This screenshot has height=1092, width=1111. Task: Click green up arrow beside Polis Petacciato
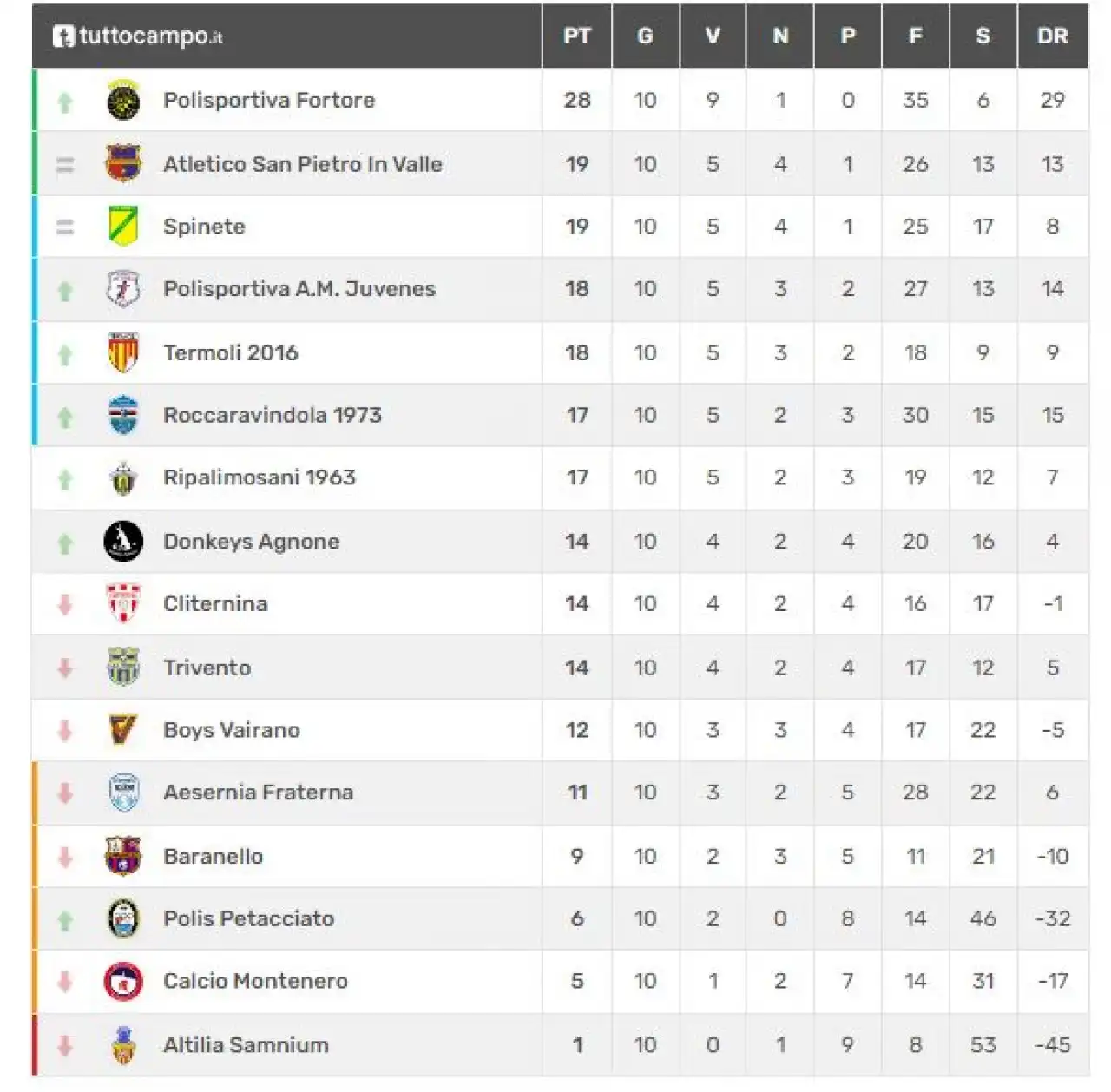pyautogui.click(x=65, y=920)
